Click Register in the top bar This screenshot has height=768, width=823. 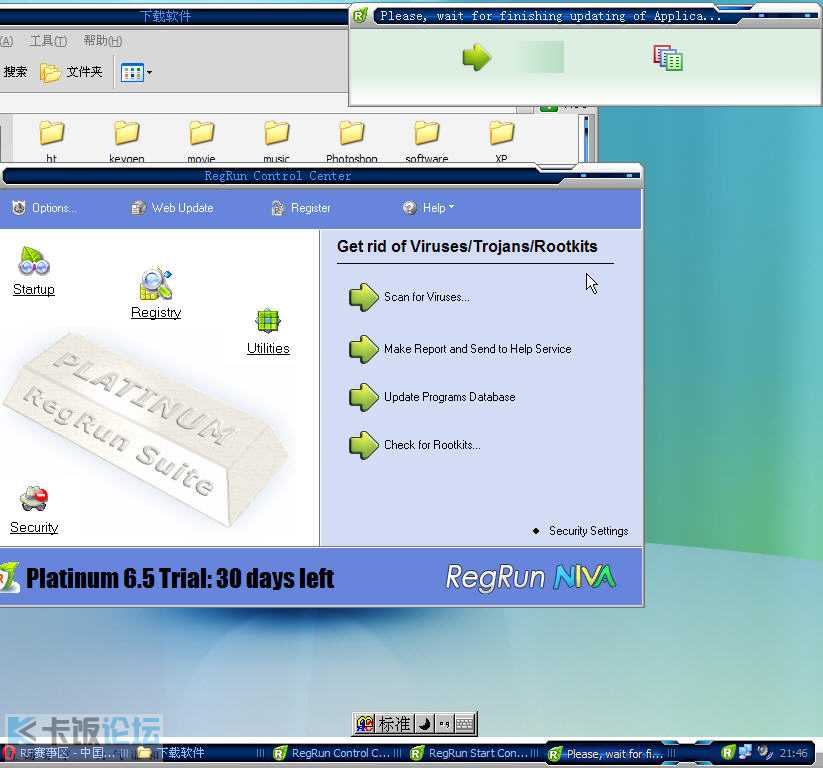click(301, 208)
